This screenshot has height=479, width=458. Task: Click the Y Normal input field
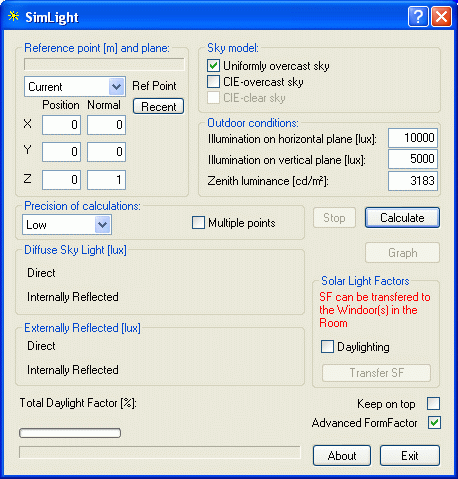click(106, 152)
